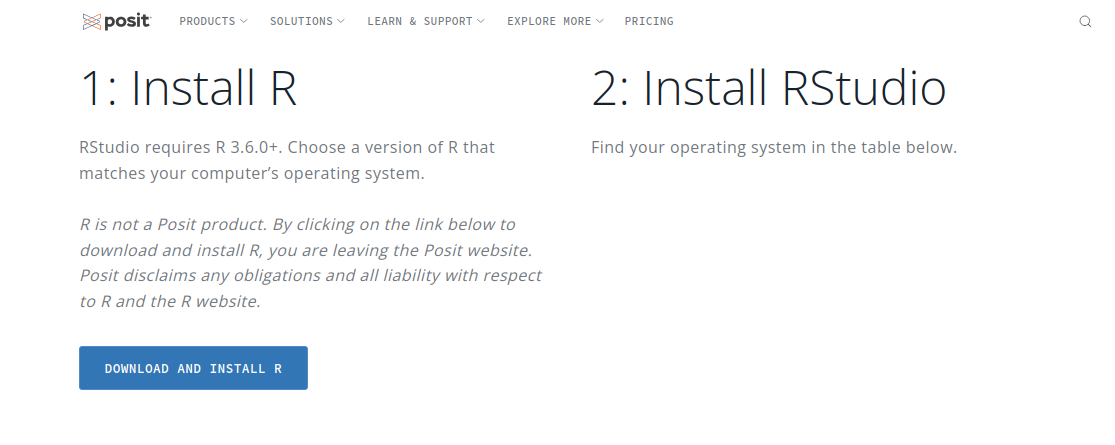This screenshot has height=445, width=1115.
Task: Click 'matches your computer's operating system' line
Action: [x=252, y=173]
